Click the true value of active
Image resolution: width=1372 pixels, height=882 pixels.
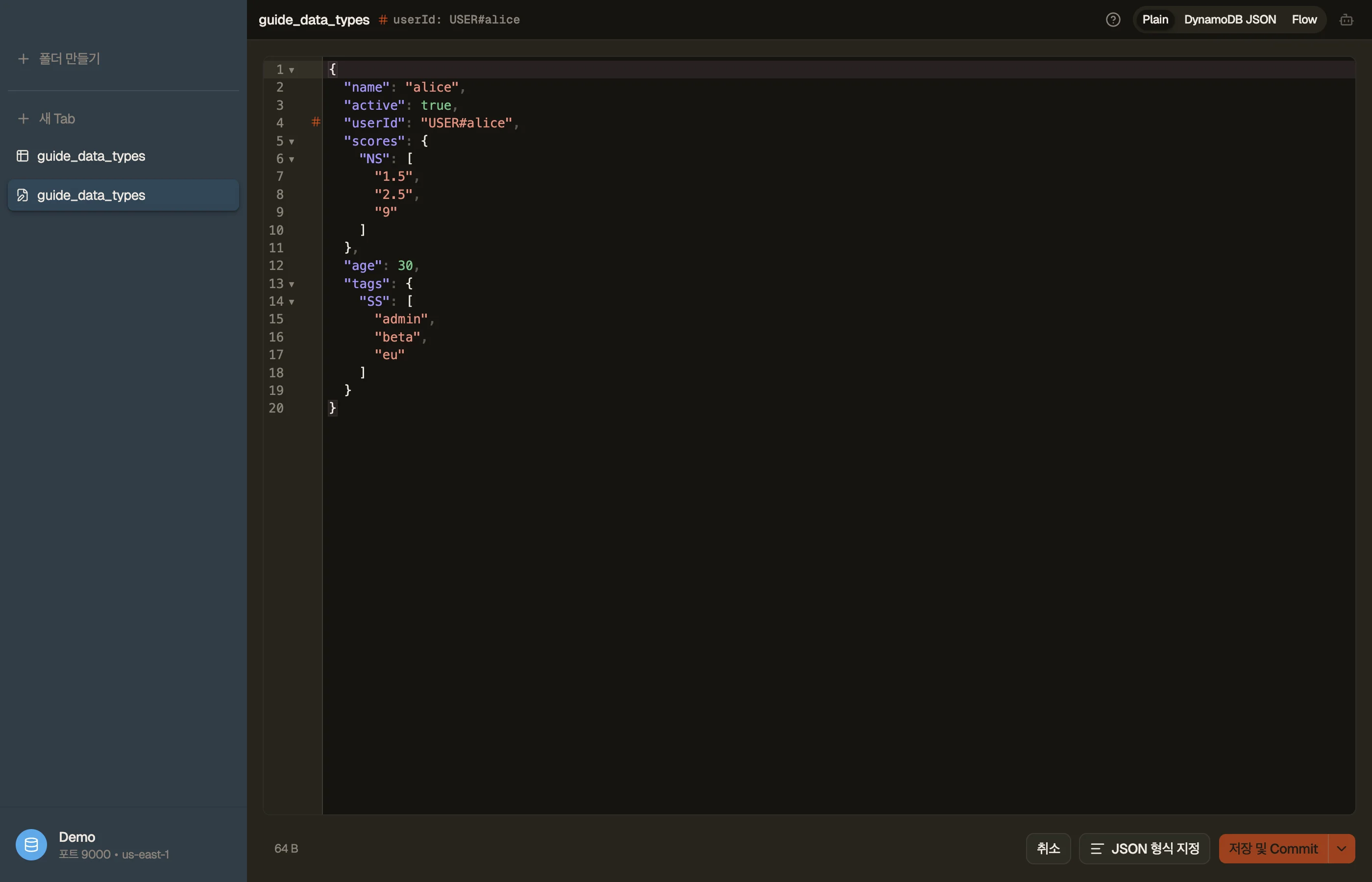click(436, 105)
